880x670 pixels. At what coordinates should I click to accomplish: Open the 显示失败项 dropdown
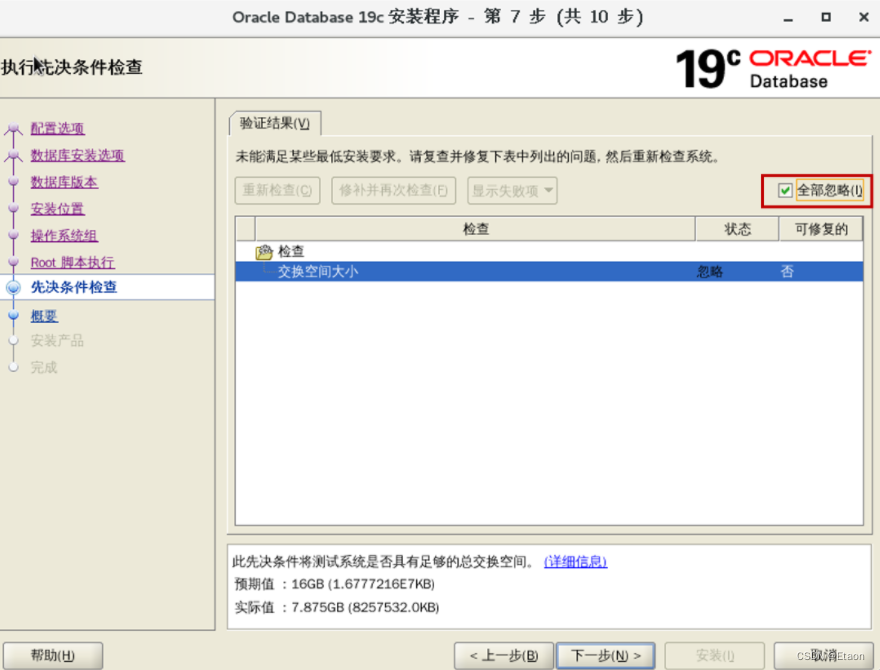click(512, 191)
